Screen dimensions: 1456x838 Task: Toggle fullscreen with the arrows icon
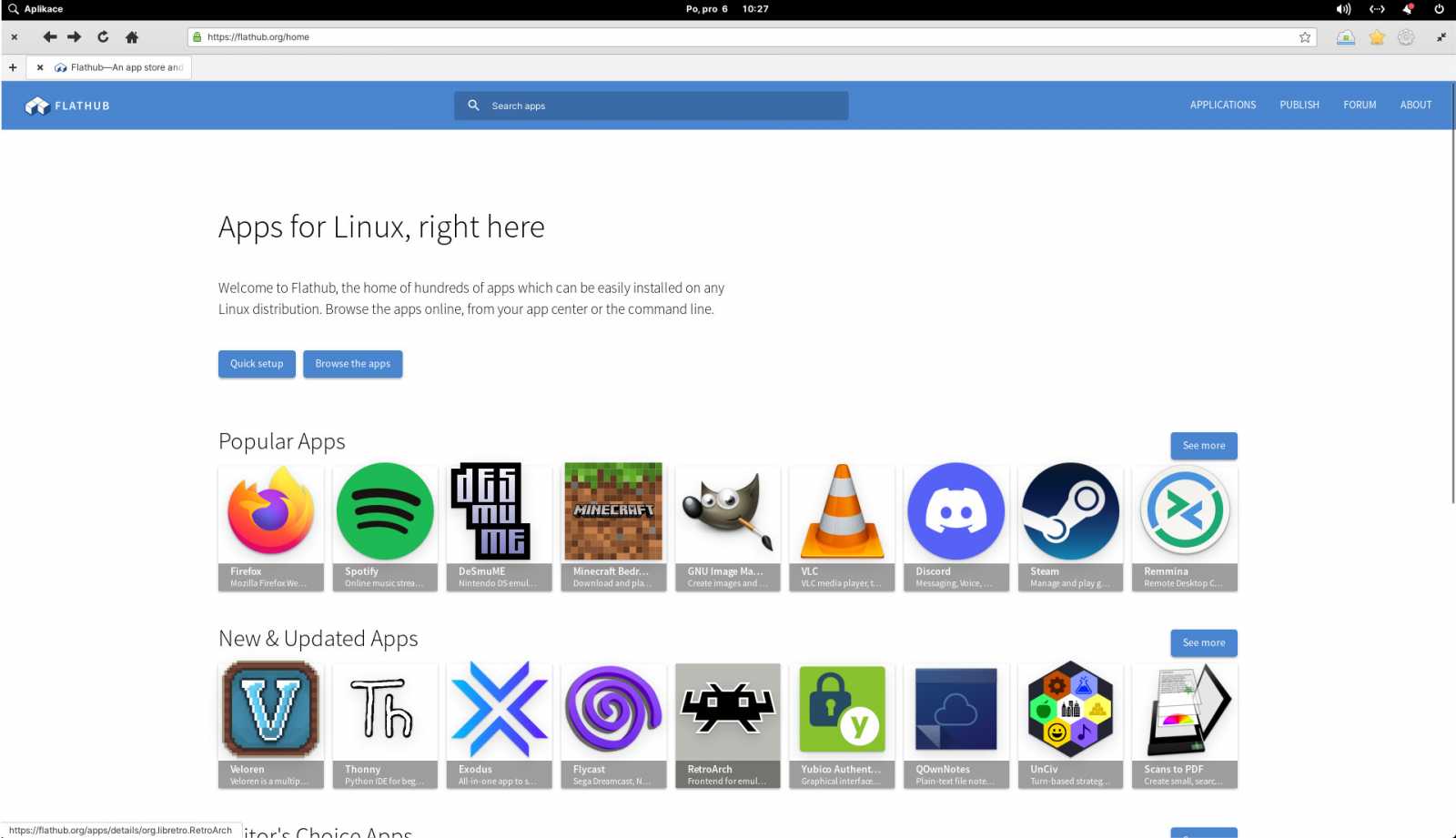point(1441,37)
